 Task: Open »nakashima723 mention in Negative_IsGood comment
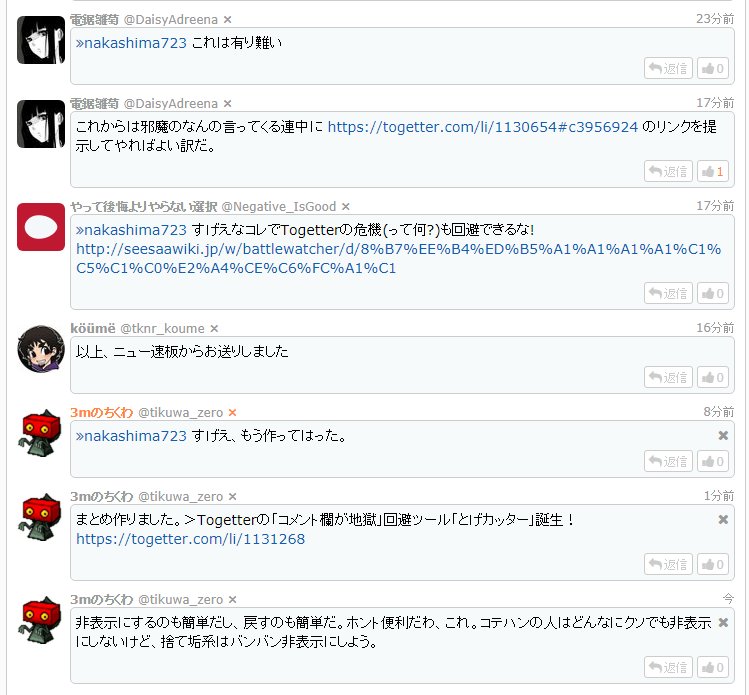pyautogui.click(x=131, y=230)
